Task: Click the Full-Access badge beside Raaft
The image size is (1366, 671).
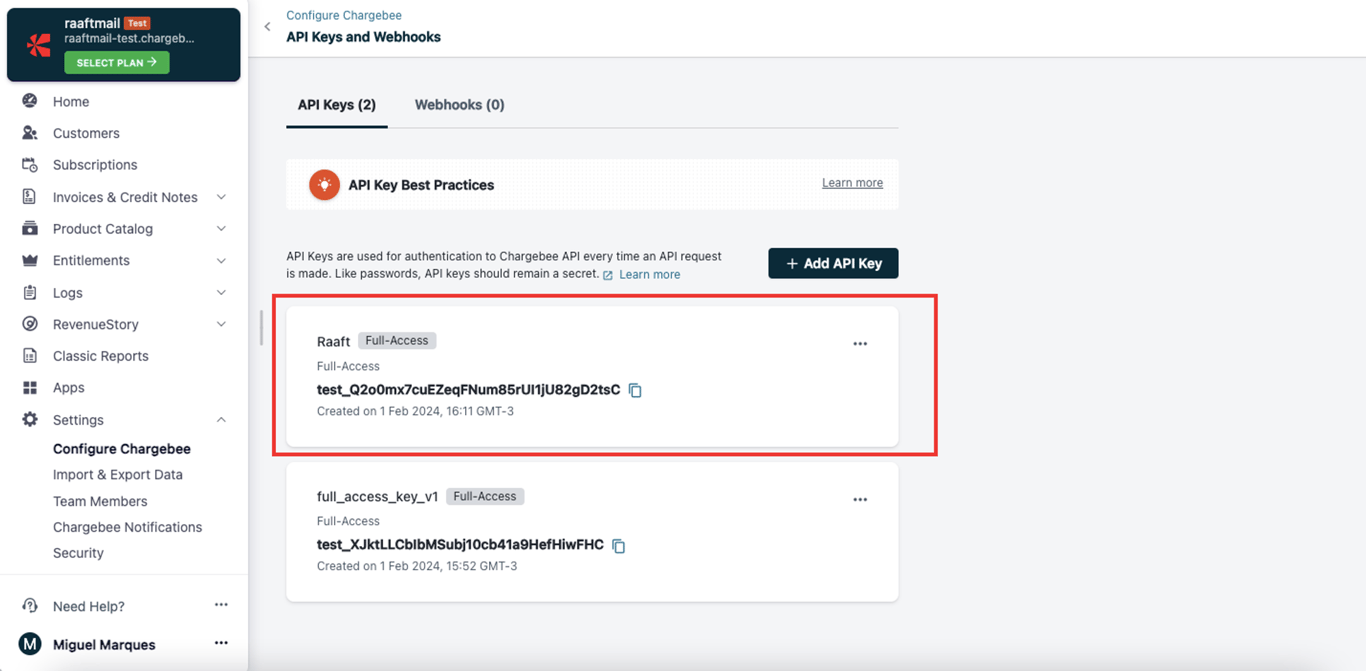Action: [x=397, y=341]
